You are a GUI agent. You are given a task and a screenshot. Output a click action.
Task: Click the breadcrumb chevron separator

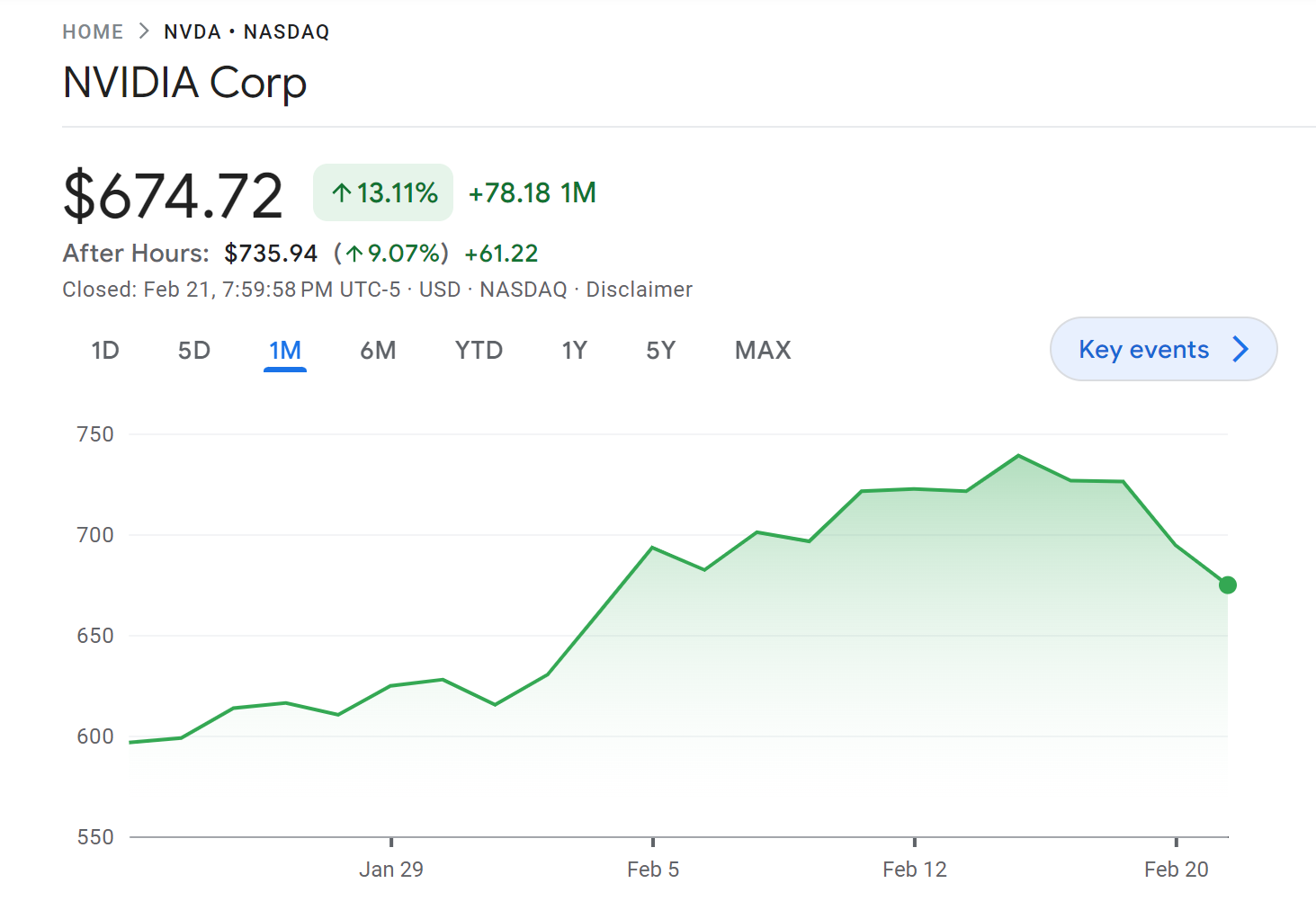pos(144,31)
